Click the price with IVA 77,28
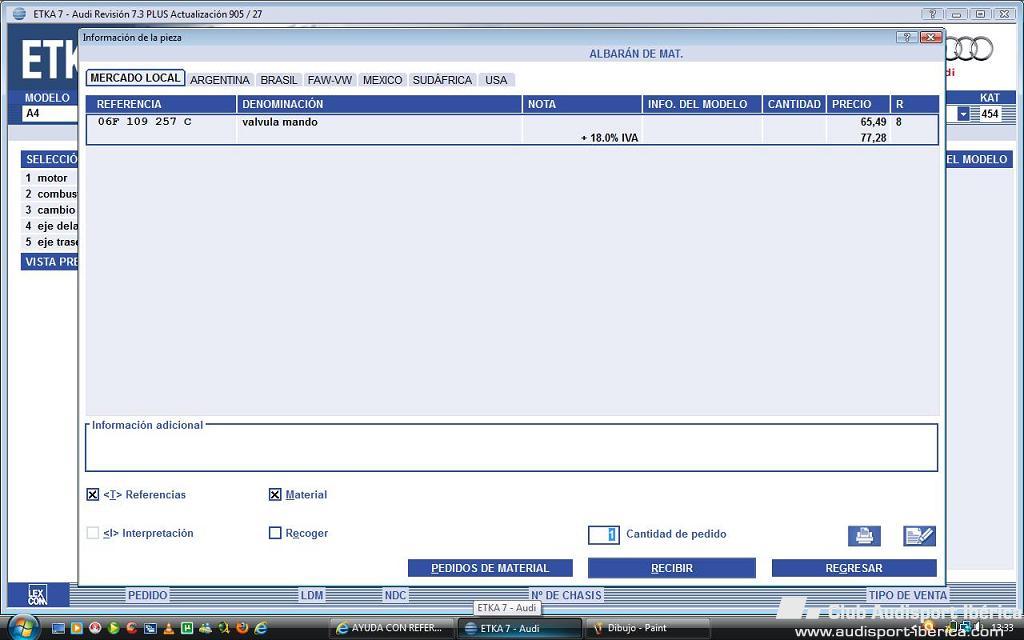Screen dimensions: 1024x640 pos(873,138)
